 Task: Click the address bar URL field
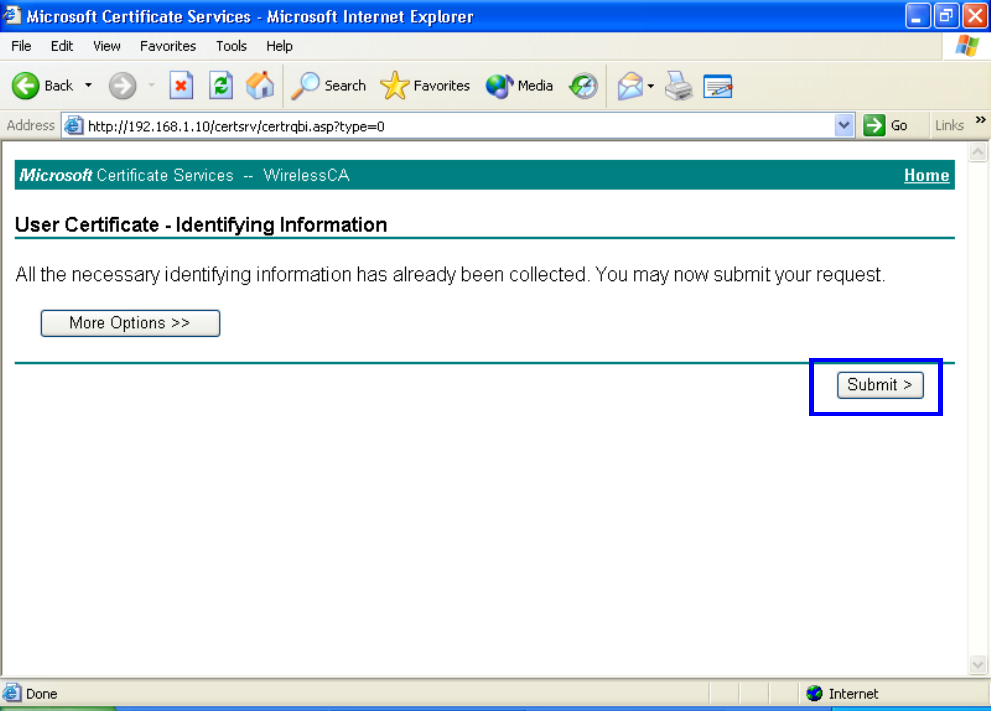coord(458,126)
